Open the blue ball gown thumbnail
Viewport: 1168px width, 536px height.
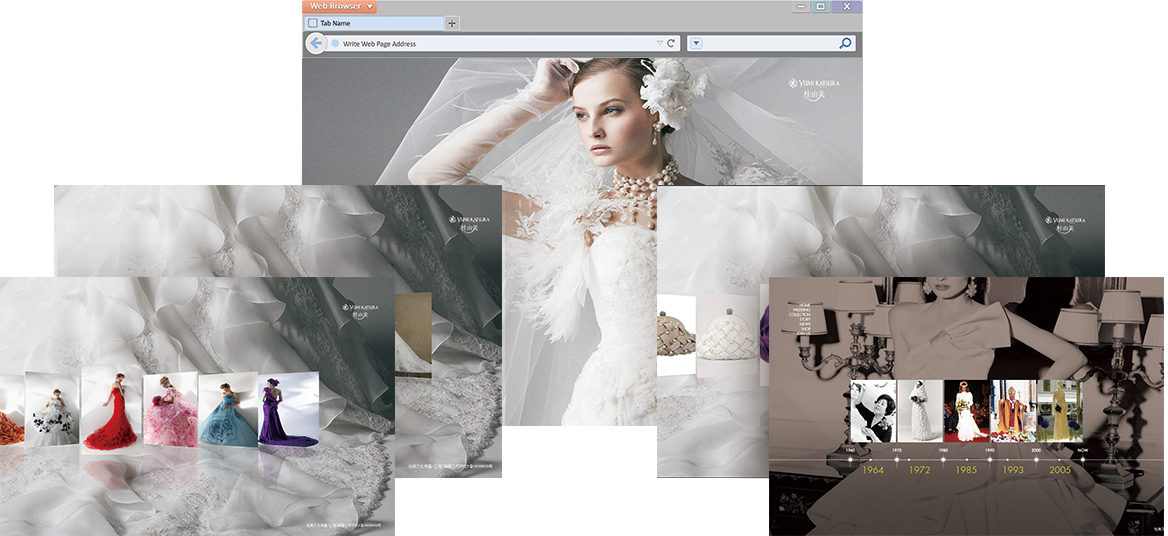[228, 409]
